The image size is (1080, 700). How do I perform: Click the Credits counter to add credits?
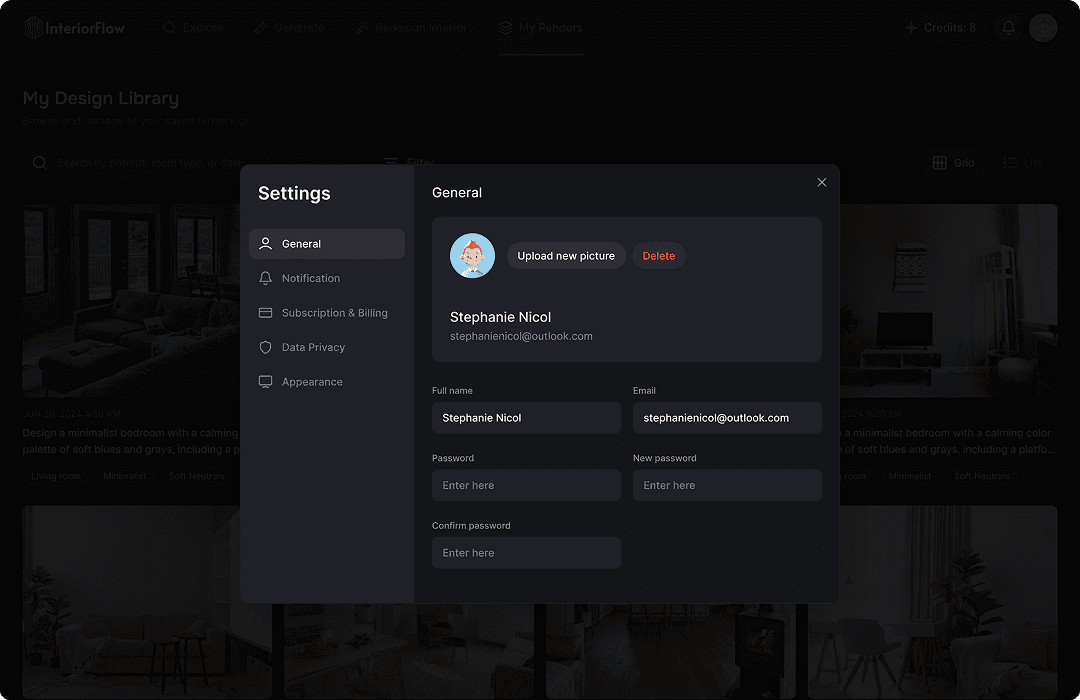(941, 28)
